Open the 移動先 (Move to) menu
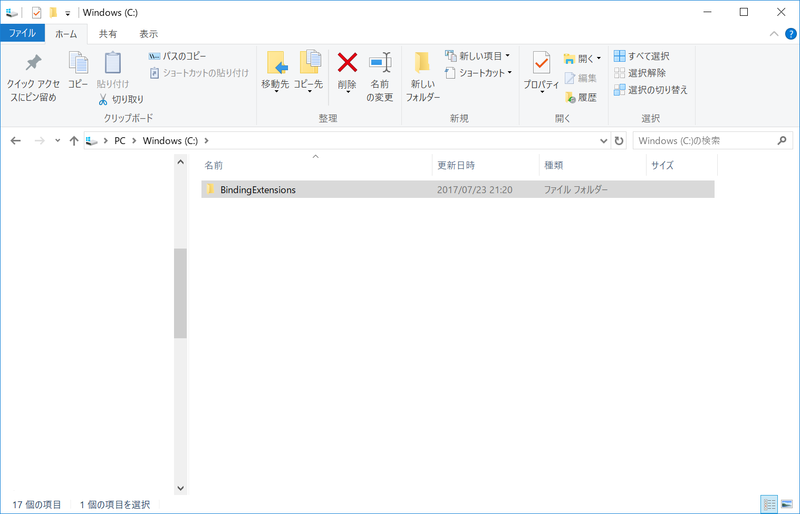The width and height of the screenshot is (800, 514). tap(276, 71)
